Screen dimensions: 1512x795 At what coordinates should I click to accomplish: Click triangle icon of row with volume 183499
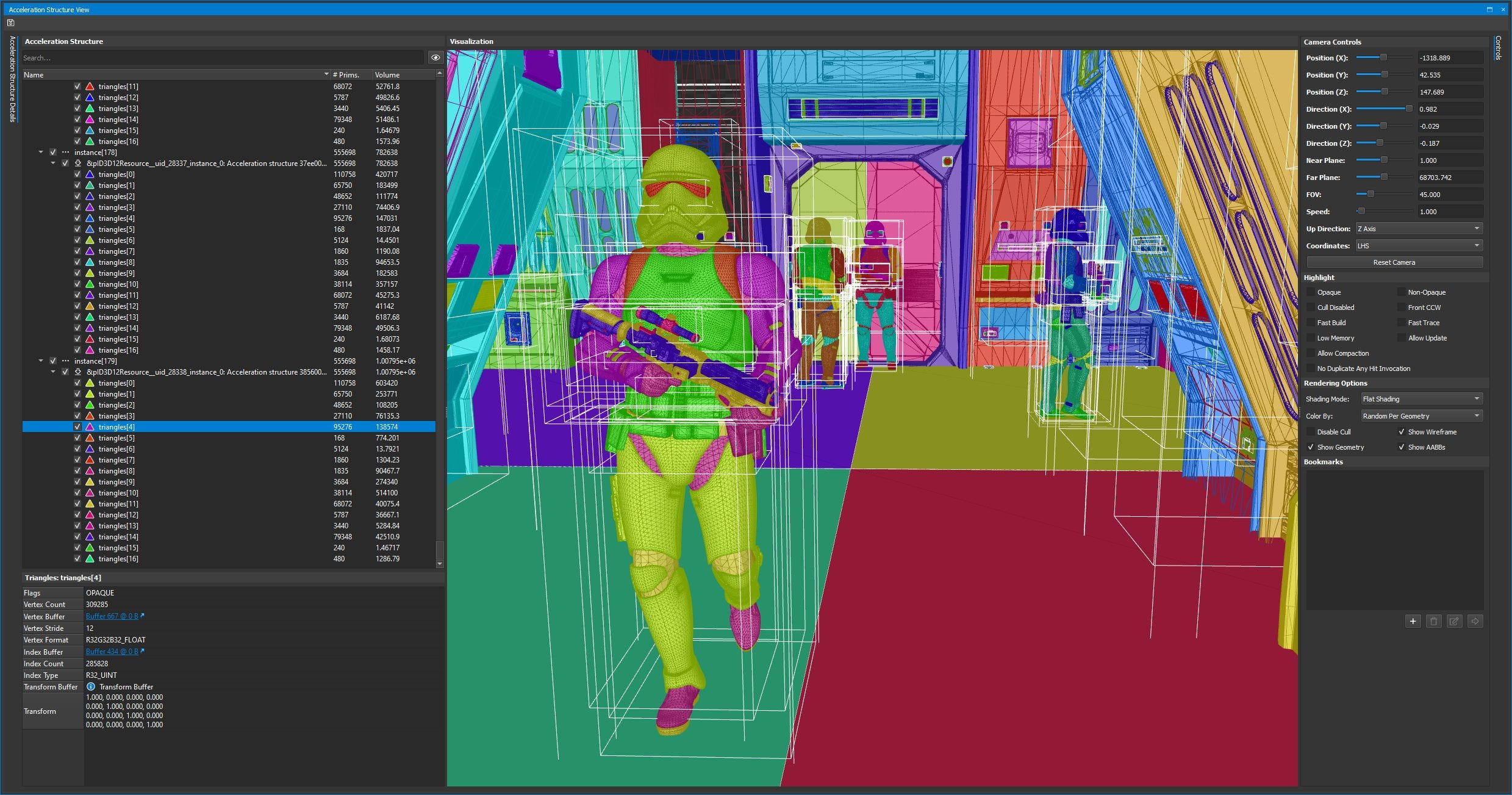pos(90,185)
